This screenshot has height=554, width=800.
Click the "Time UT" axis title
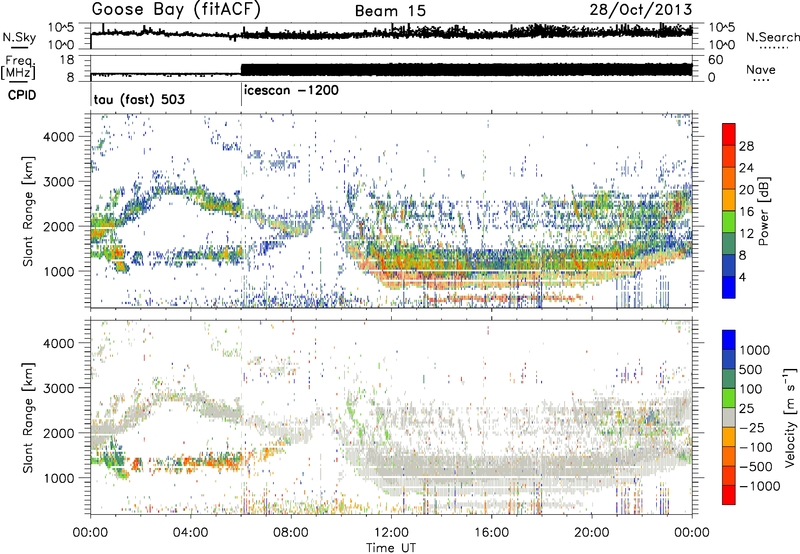point(391,547)
